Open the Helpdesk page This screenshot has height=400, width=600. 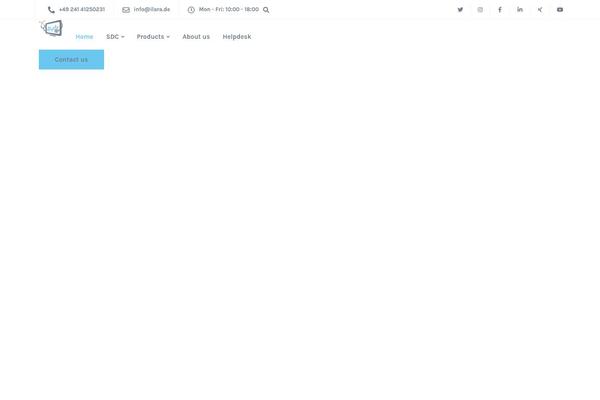[x=237, y=37]
